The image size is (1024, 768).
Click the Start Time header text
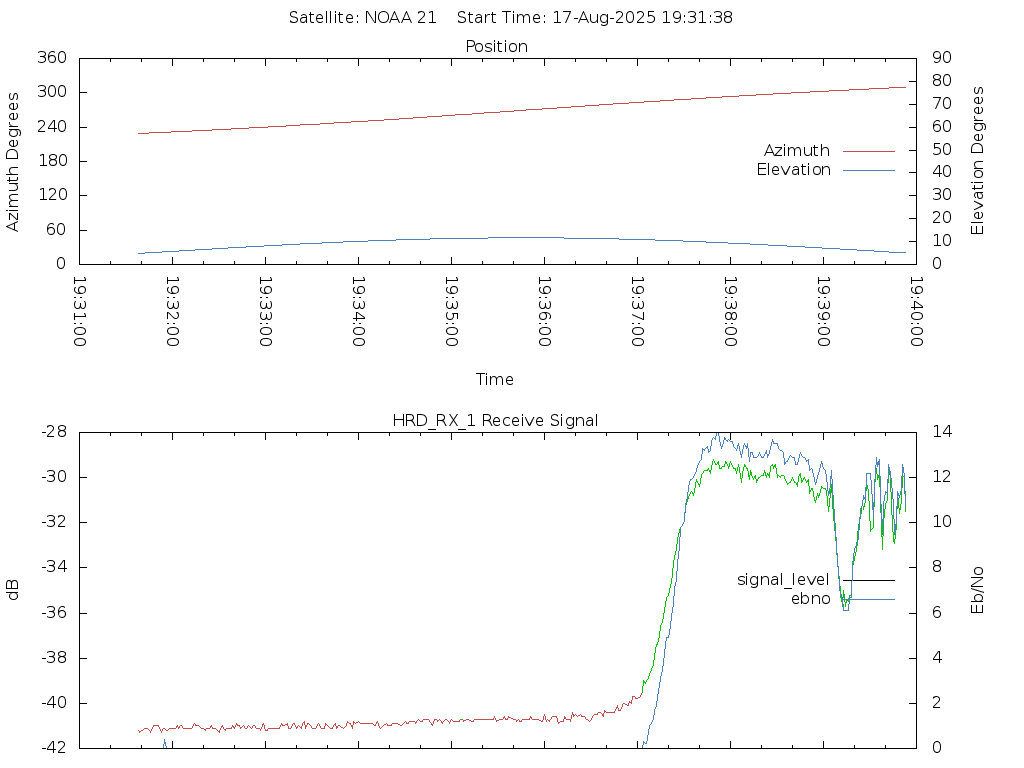point(595,18)
